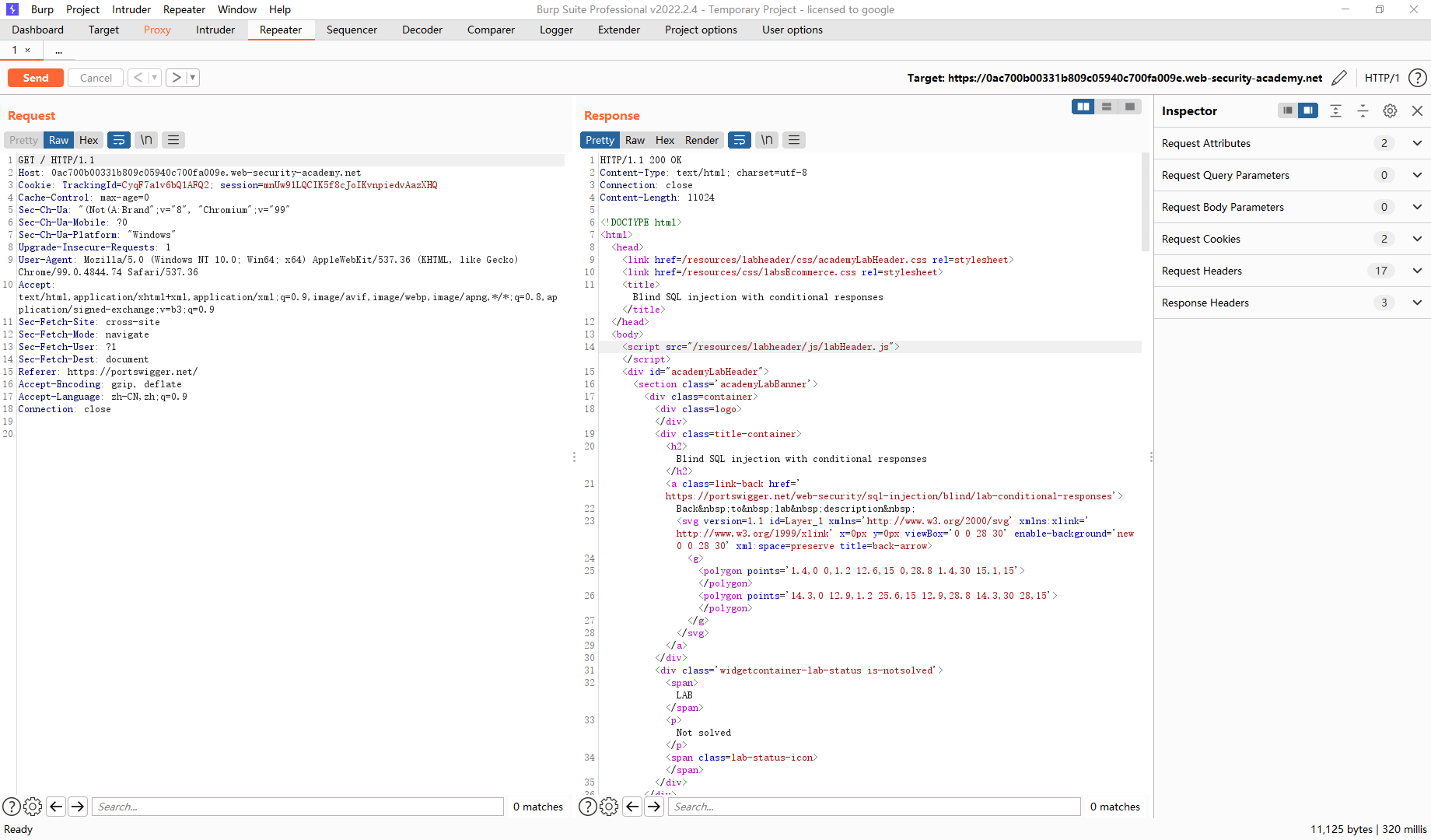Open the Help menu
The width and height of the screenshot is (1431, 840).
tap(280, 9)
